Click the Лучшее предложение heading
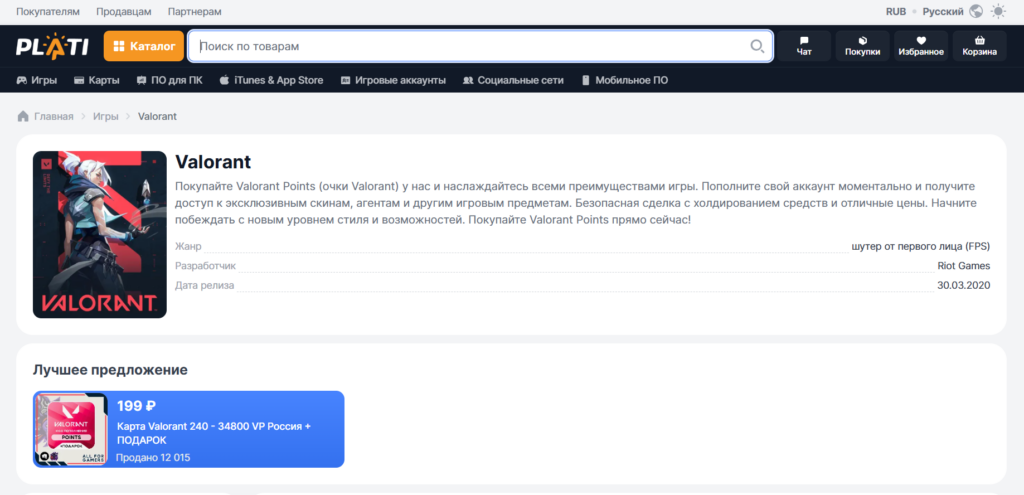Image resolution: width=1024 pixels, height=495 pixels. (110, 370)
